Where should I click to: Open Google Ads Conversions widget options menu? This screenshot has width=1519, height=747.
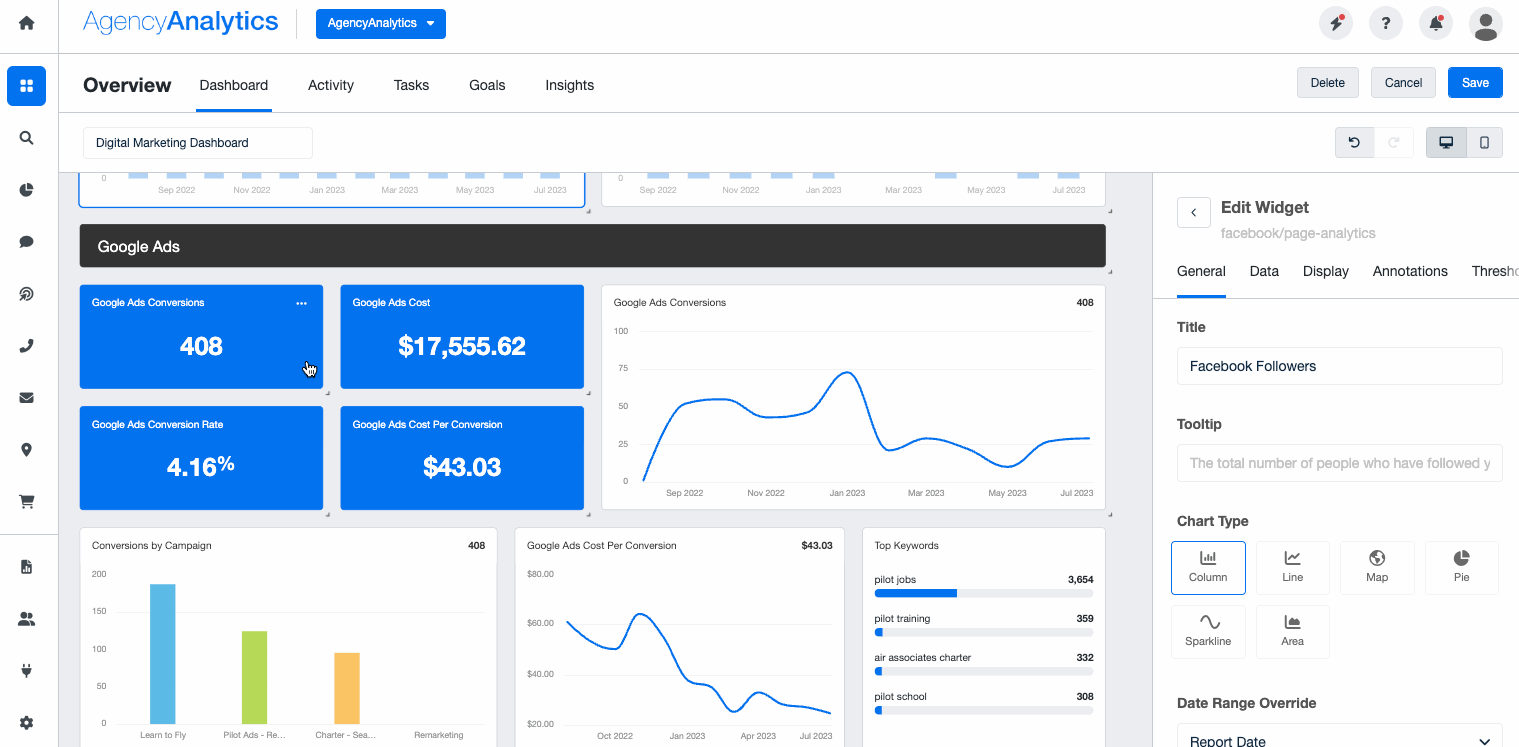pos(301,303)
